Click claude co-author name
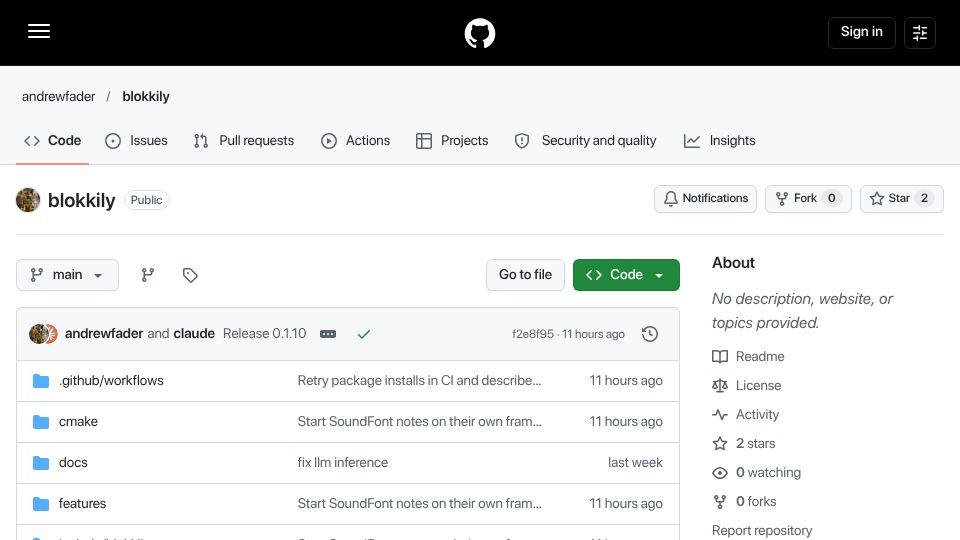The width and height of the screenshot is (960, 540). tap(194, 334)
